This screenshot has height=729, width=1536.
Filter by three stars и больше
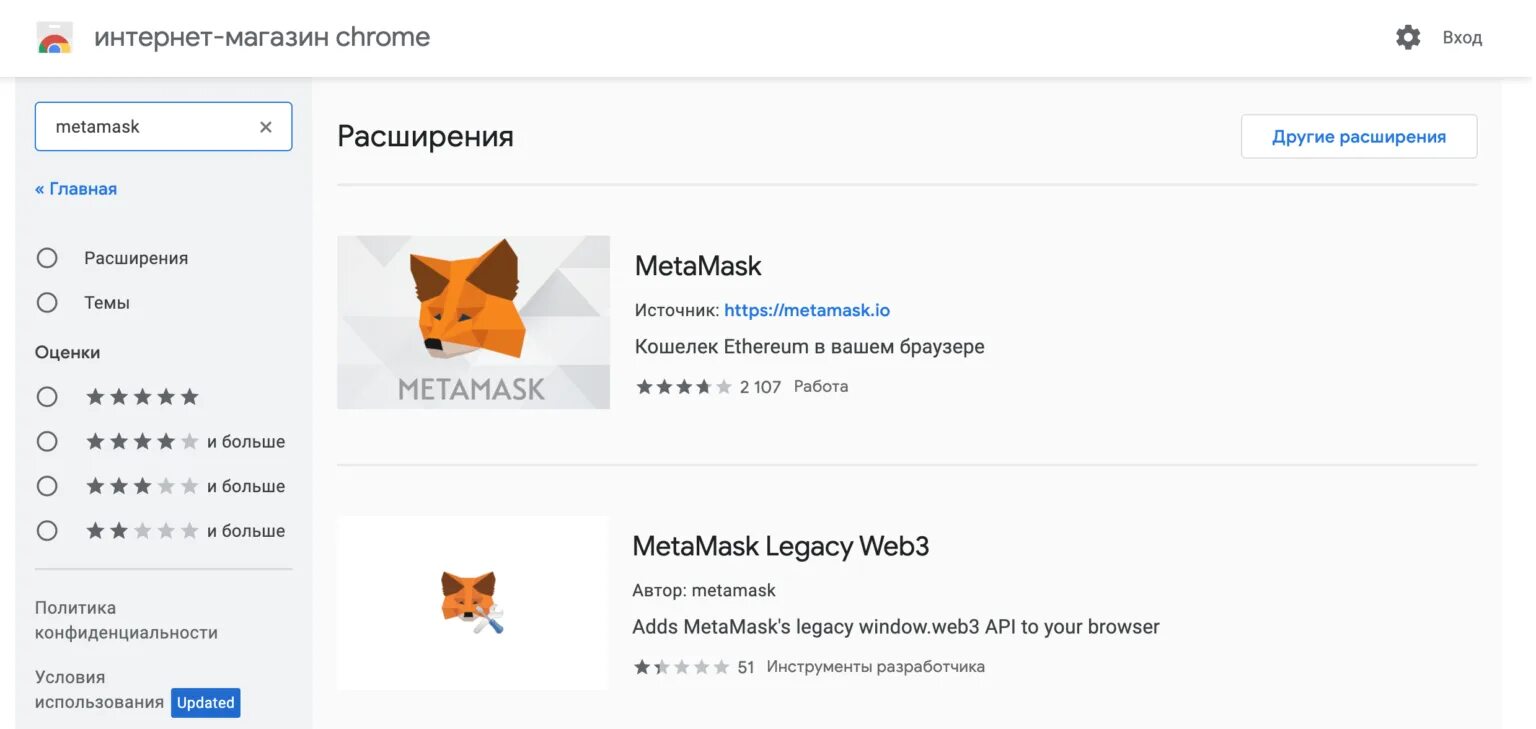click(x=47, y=486)
